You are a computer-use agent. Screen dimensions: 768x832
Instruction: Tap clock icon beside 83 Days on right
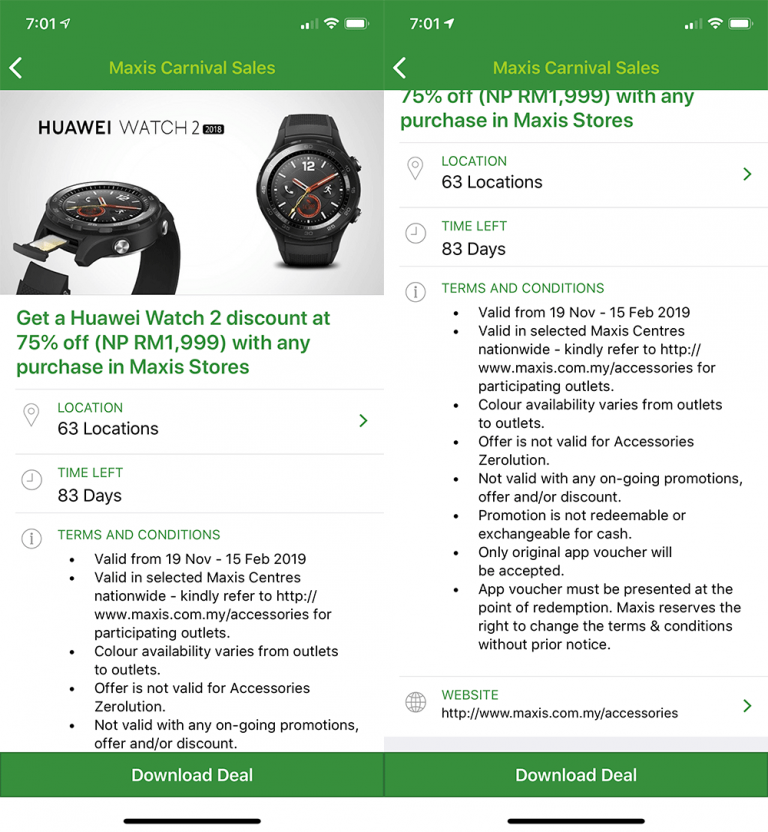415,234
